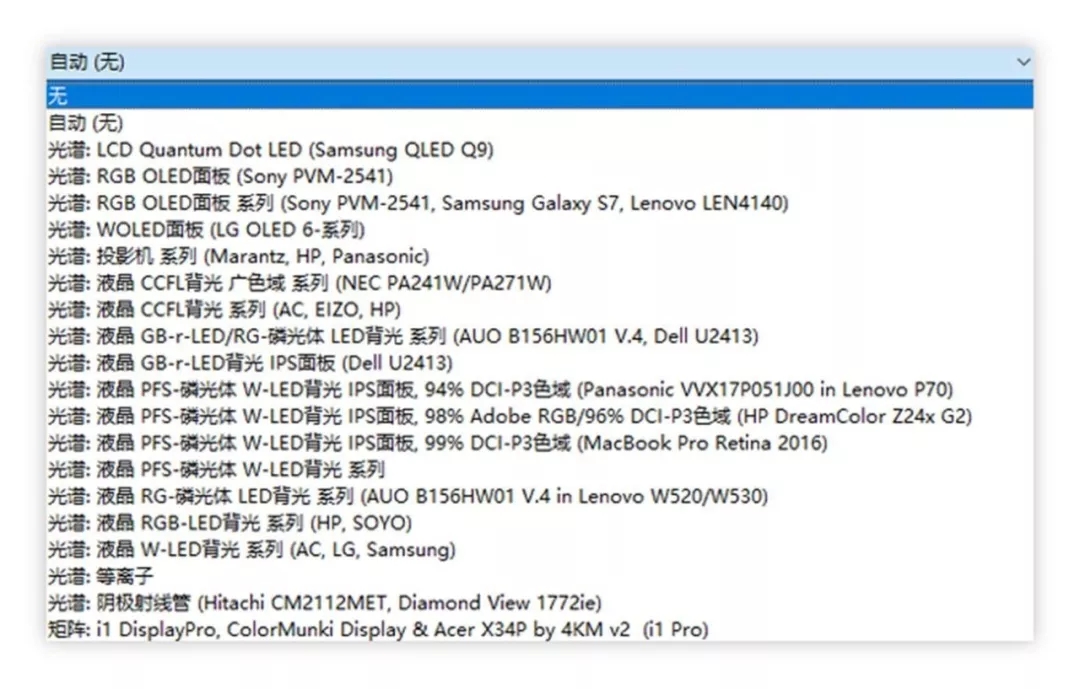Select RG-磷光体 LED背光 Lenovo W520/W530 entry

pyautogui.click(x=408, y=496)
